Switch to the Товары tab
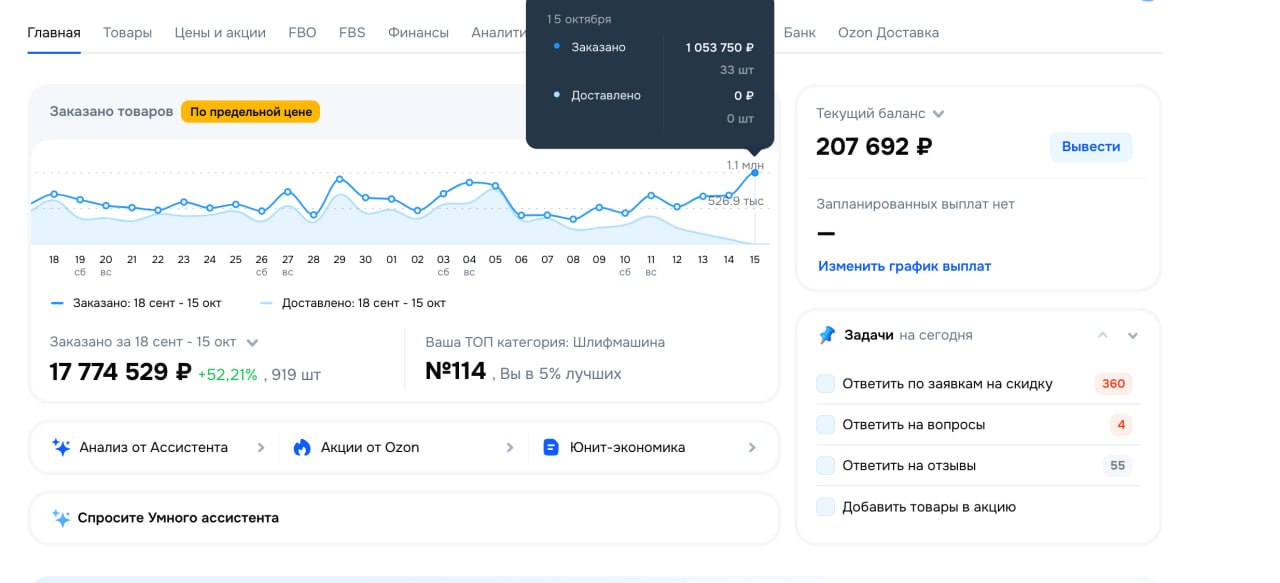The height and width of the screenshot is (583, 1280). pyautogui.click(x=127, y=32)
